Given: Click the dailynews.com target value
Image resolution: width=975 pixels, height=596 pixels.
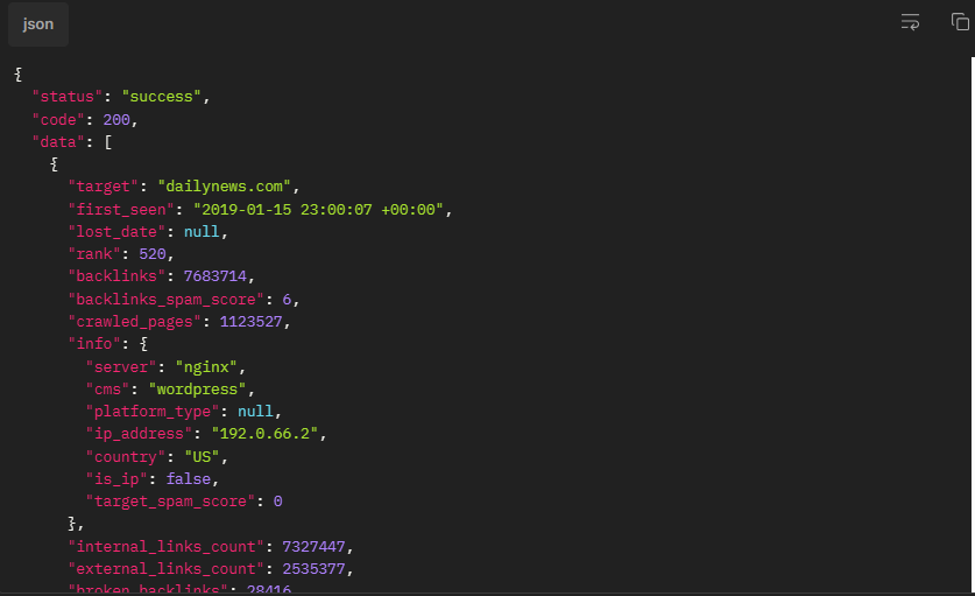Looking at the screenshot, I should (224, 187).
